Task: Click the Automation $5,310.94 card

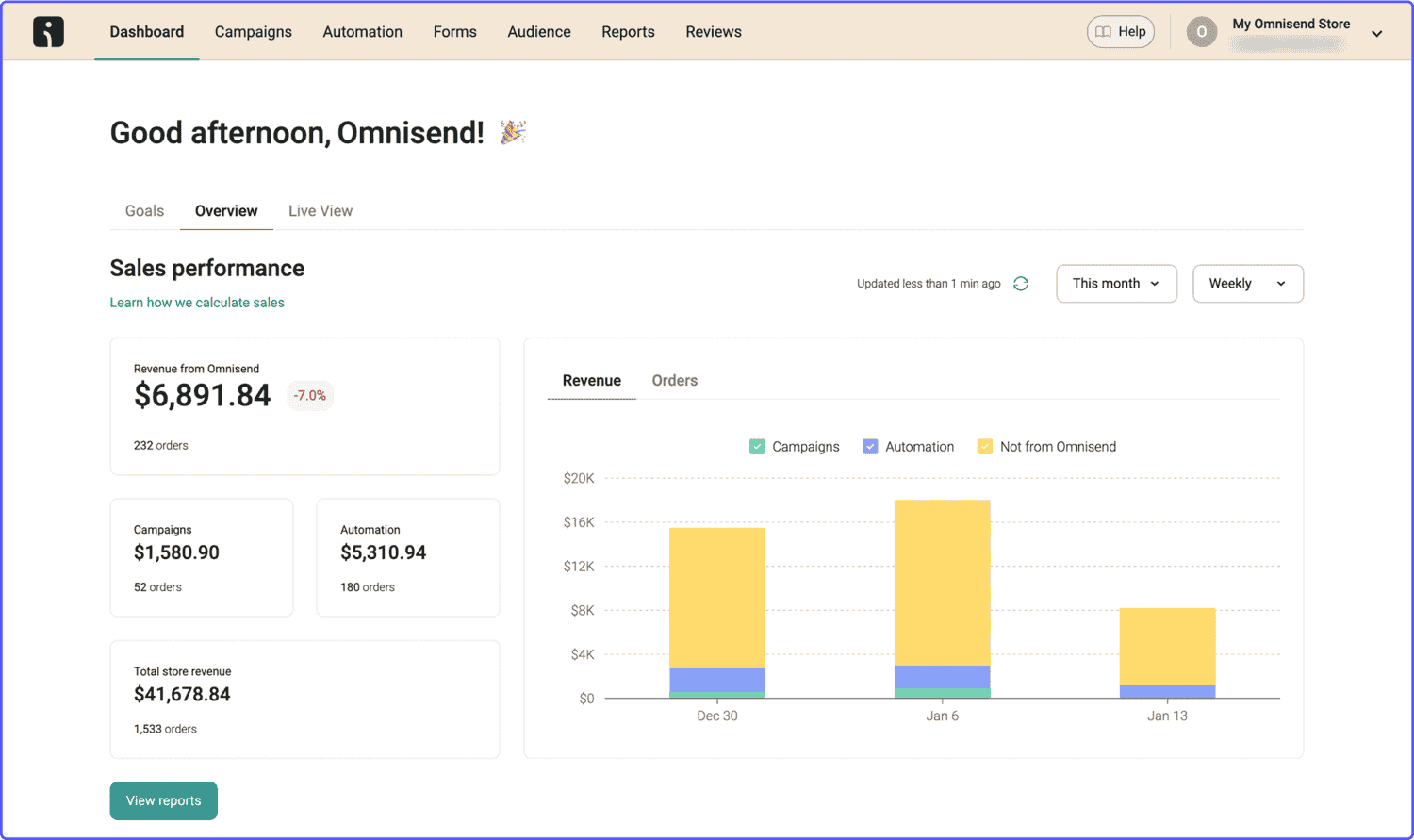Action: click(x=408, y=558)
